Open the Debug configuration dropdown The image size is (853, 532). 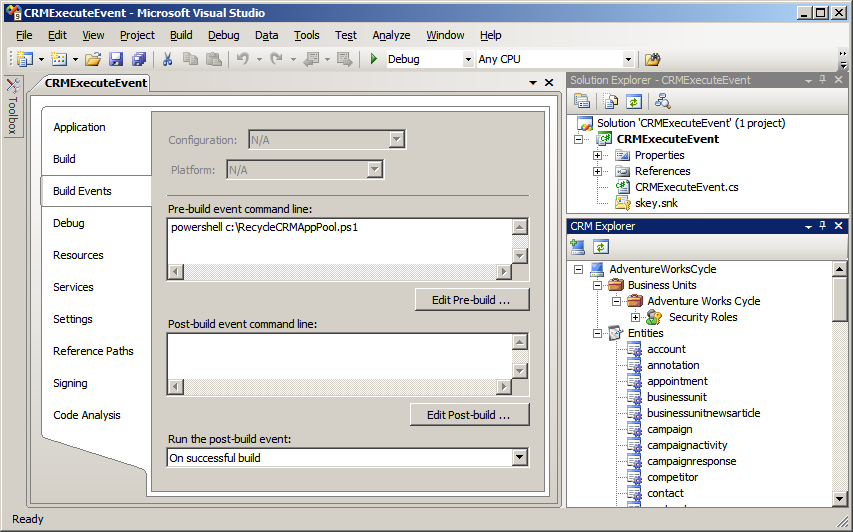468,59
